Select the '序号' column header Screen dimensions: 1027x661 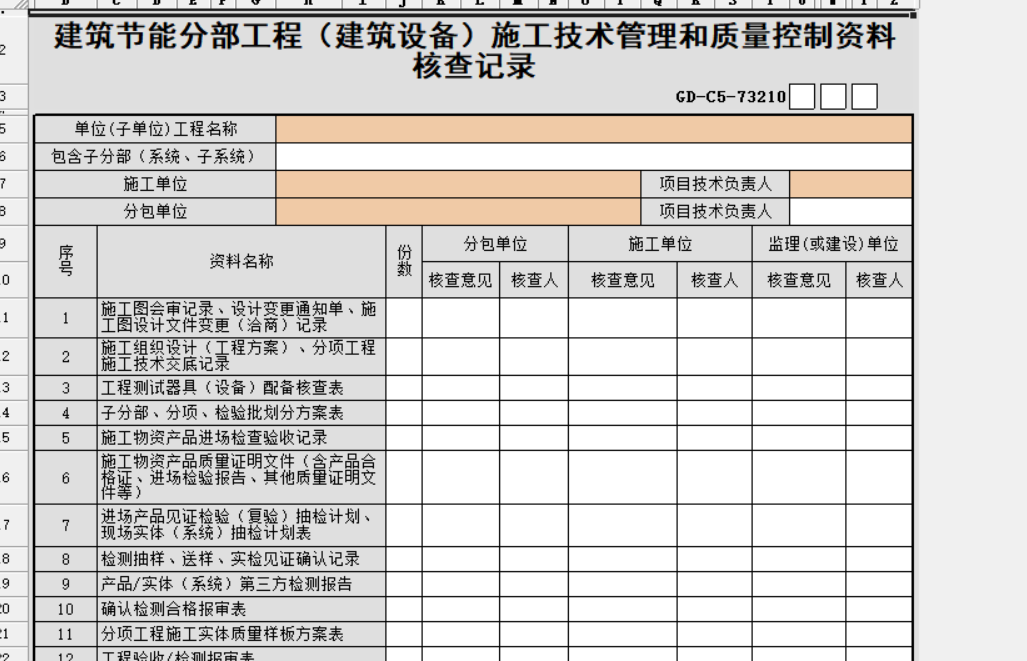pyautogui.click(x=65, y=261)
